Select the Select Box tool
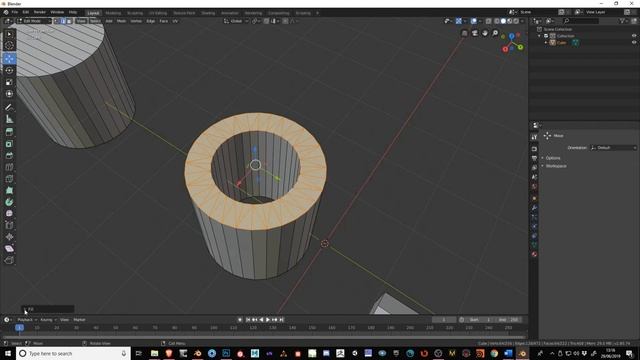Screen dimensions: 640x360 pos(9,34)
